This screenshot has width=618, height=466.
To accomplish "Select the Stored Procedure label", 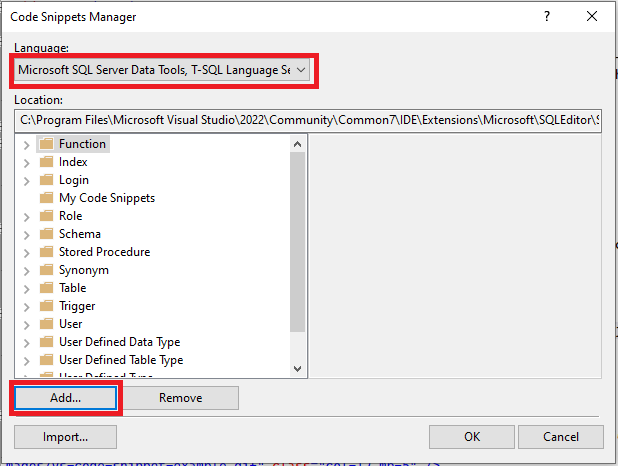I will [104, 252].
